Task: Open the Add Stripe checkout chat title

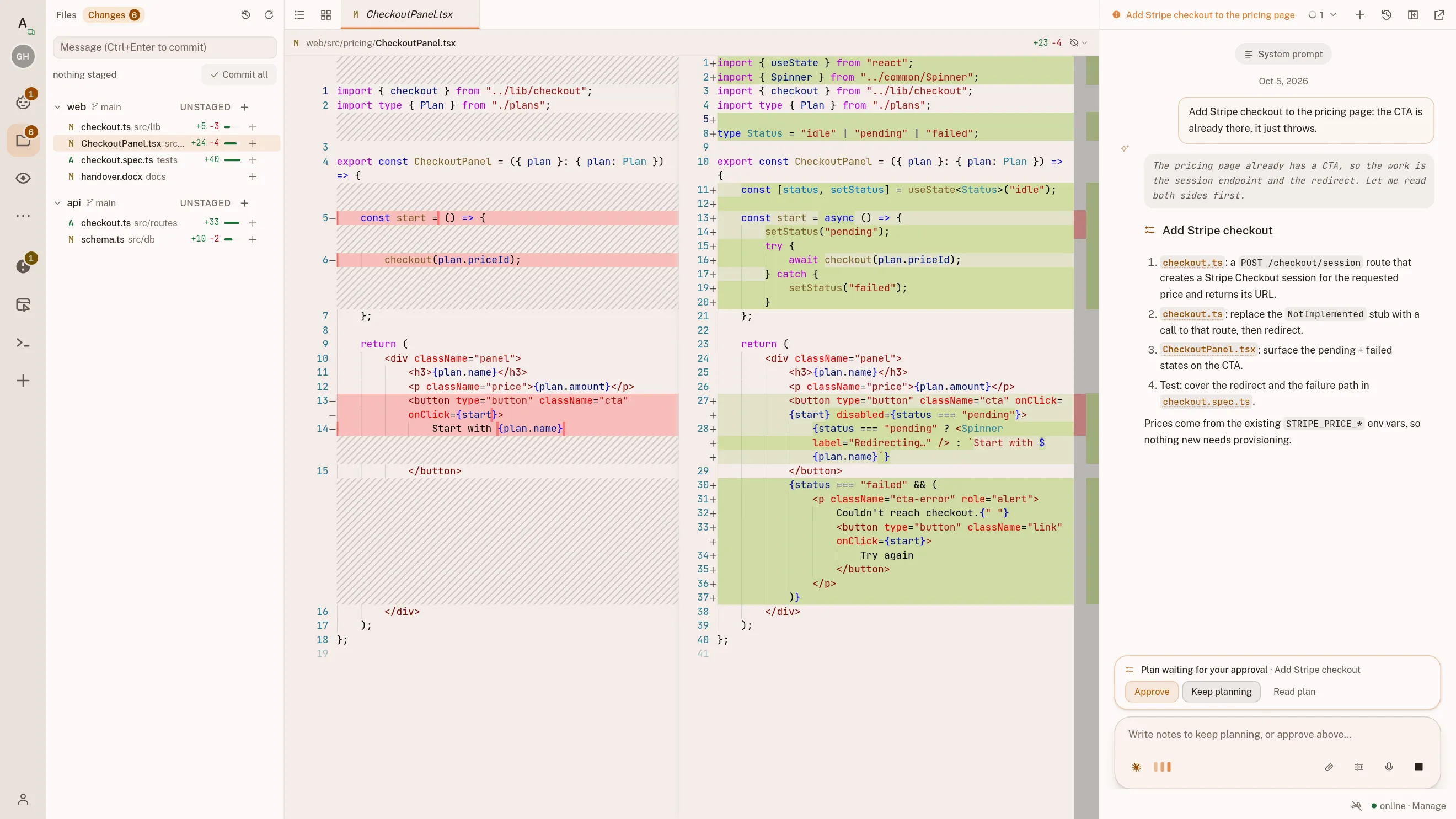Action: 1209,15
